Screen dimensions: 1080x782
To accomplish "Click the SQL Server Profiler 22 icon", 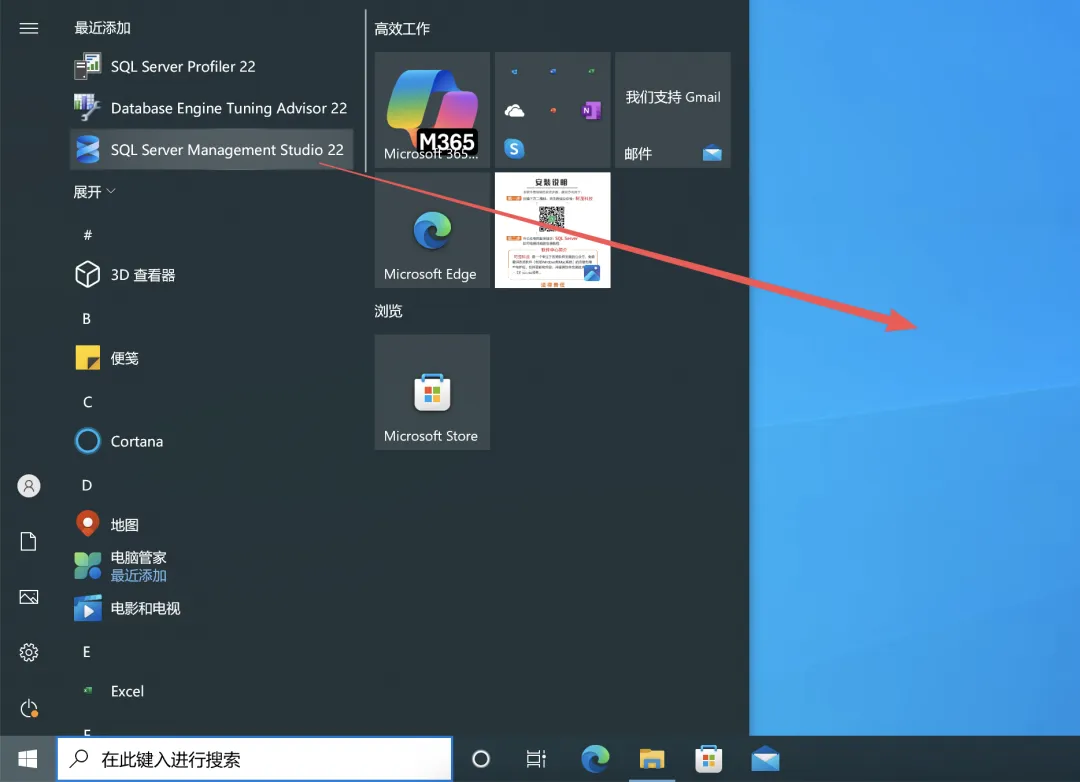I will point(87,66).
